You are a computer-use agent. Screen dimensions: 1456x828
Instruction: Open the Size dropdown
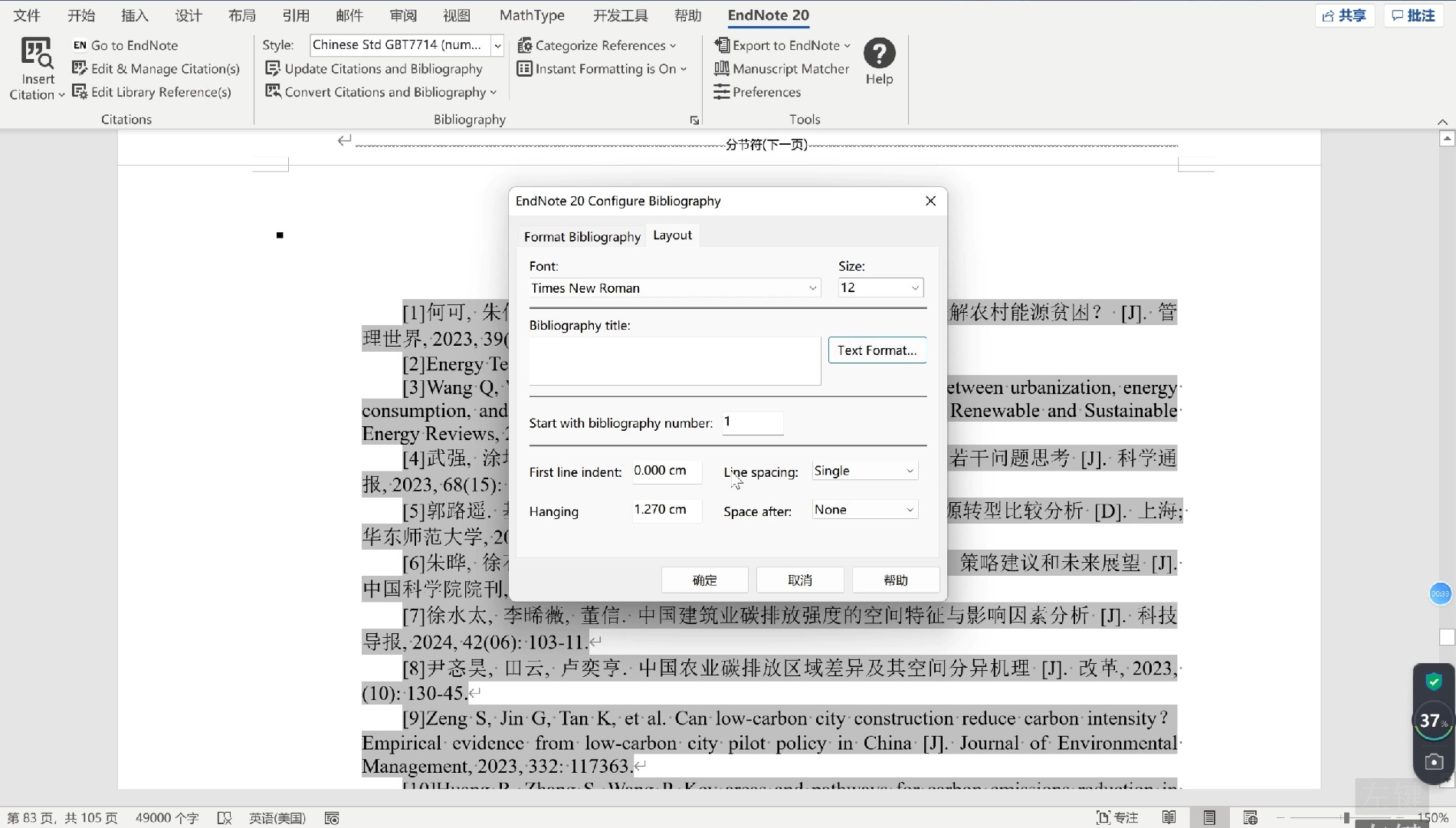click(x=880, y=287)
